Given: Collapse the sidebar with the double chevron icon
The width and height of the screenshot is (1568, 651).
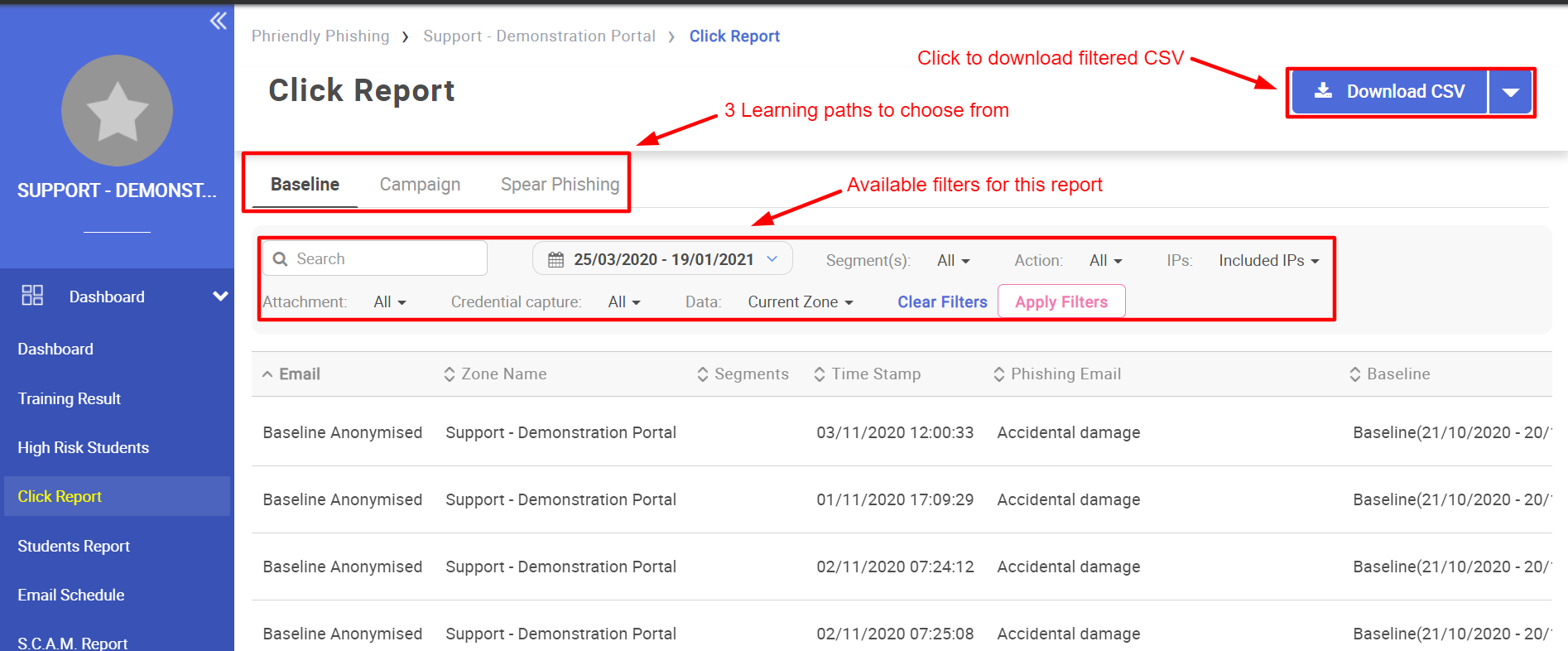Looking at the screenshot, I should pos(219,21).
